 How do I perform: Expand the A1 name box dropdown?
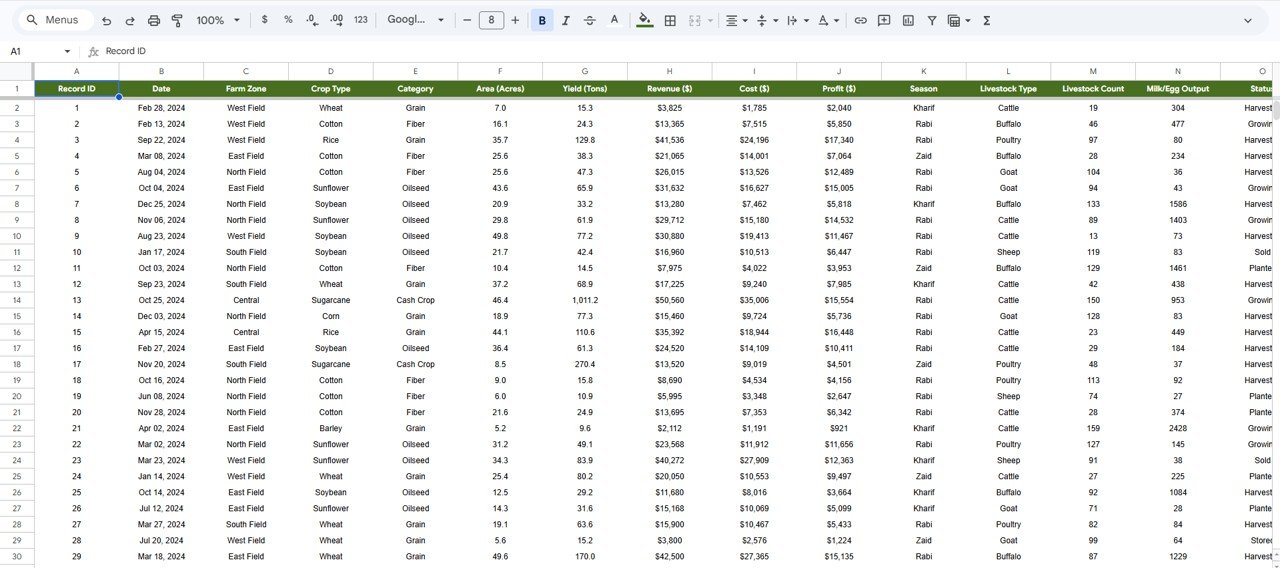coord(67,51)
